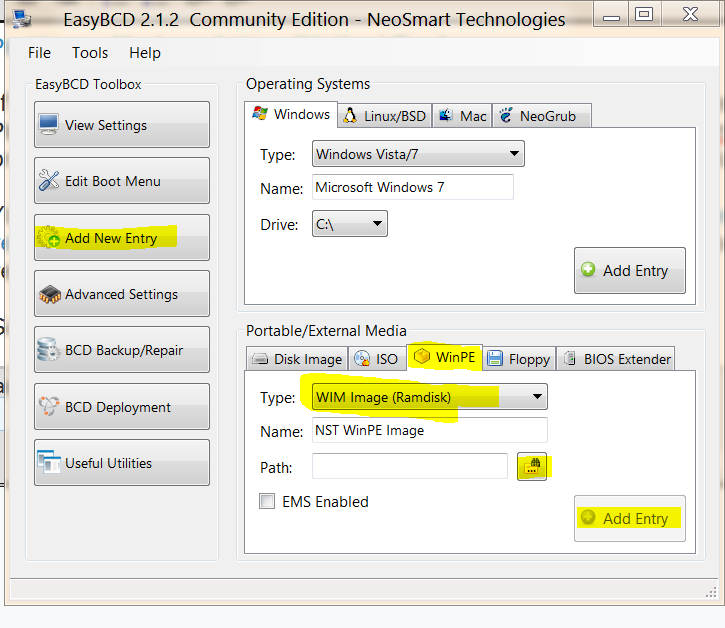Open the File menu
Viewport: 725px width, 628px height.
pyautogui.click(x=39, y=53)
